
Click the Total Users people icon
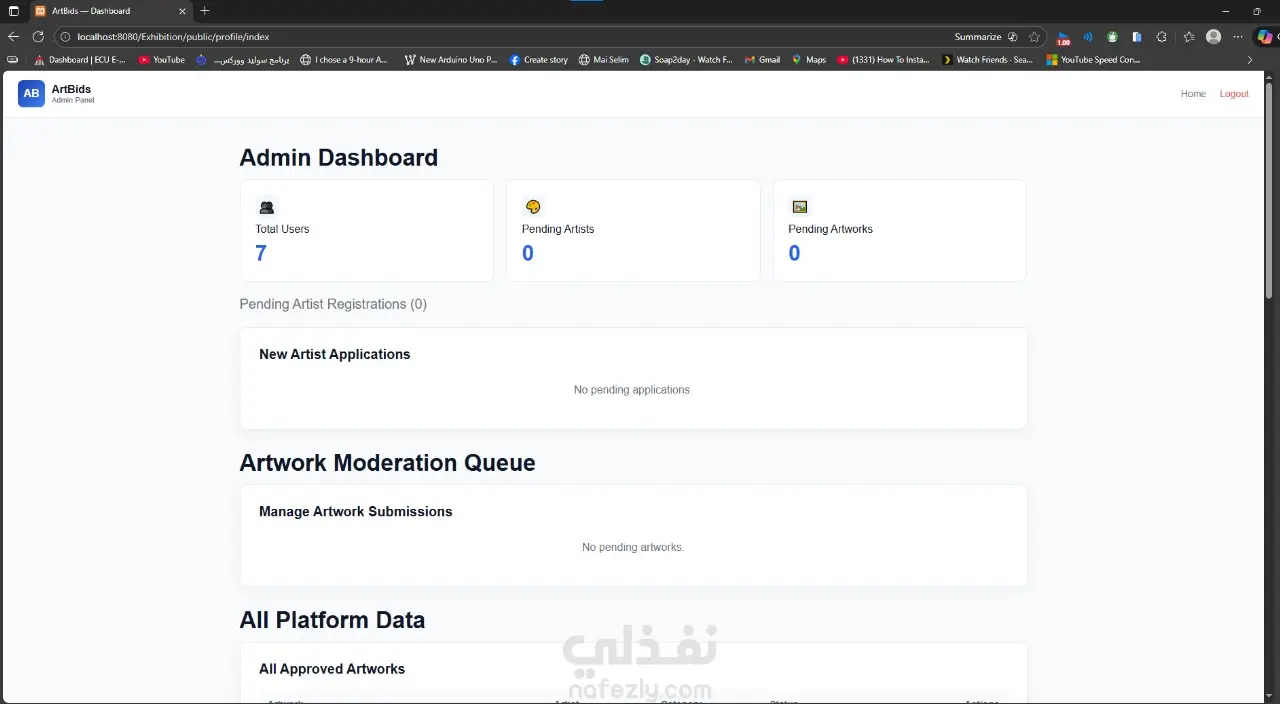click(x=266, y=207)
